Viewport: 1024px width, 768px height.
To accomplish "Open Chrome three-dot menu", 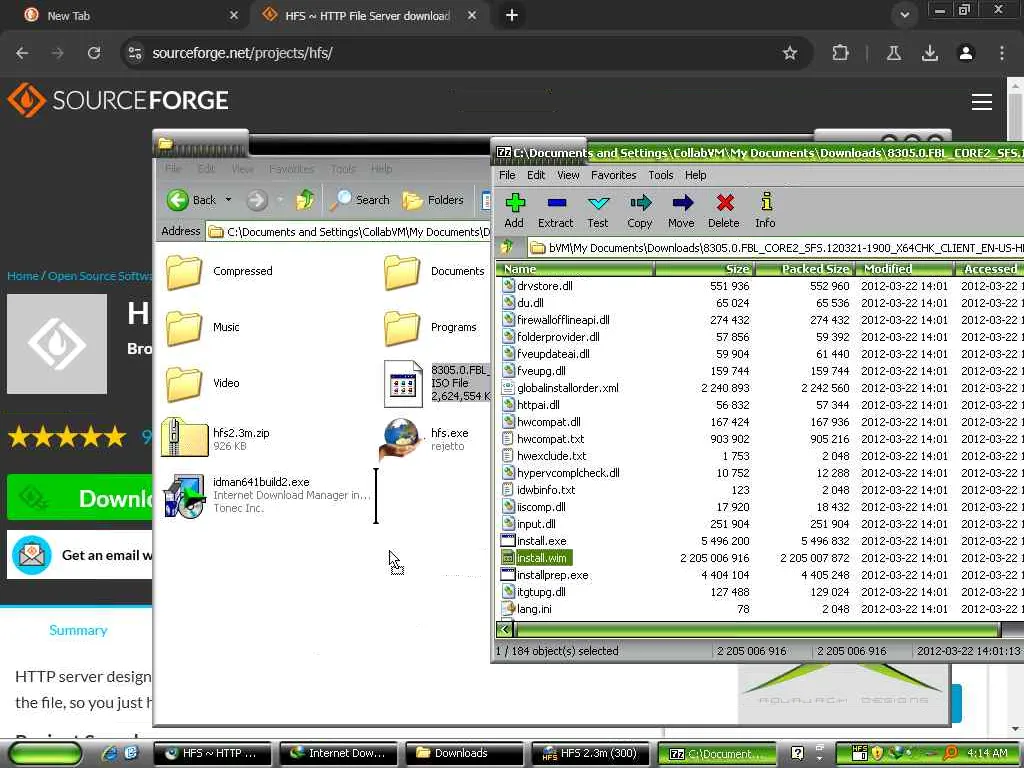I will coord(1002,53).
